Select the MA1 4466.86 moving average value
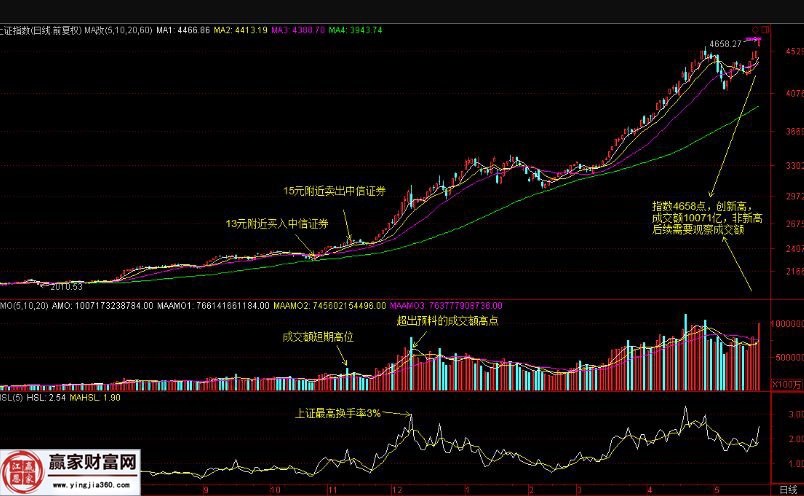The width and height of the screenshot is (804, 496). 183,31
